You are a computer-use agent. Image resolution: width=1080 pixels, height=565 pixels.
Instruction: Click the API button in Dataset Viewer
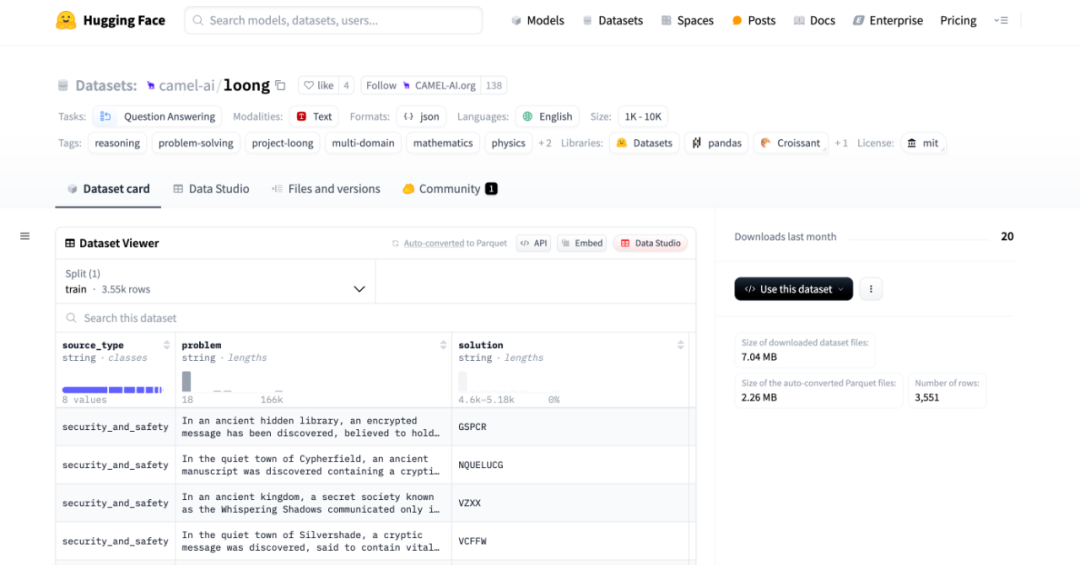click(533, 243)
